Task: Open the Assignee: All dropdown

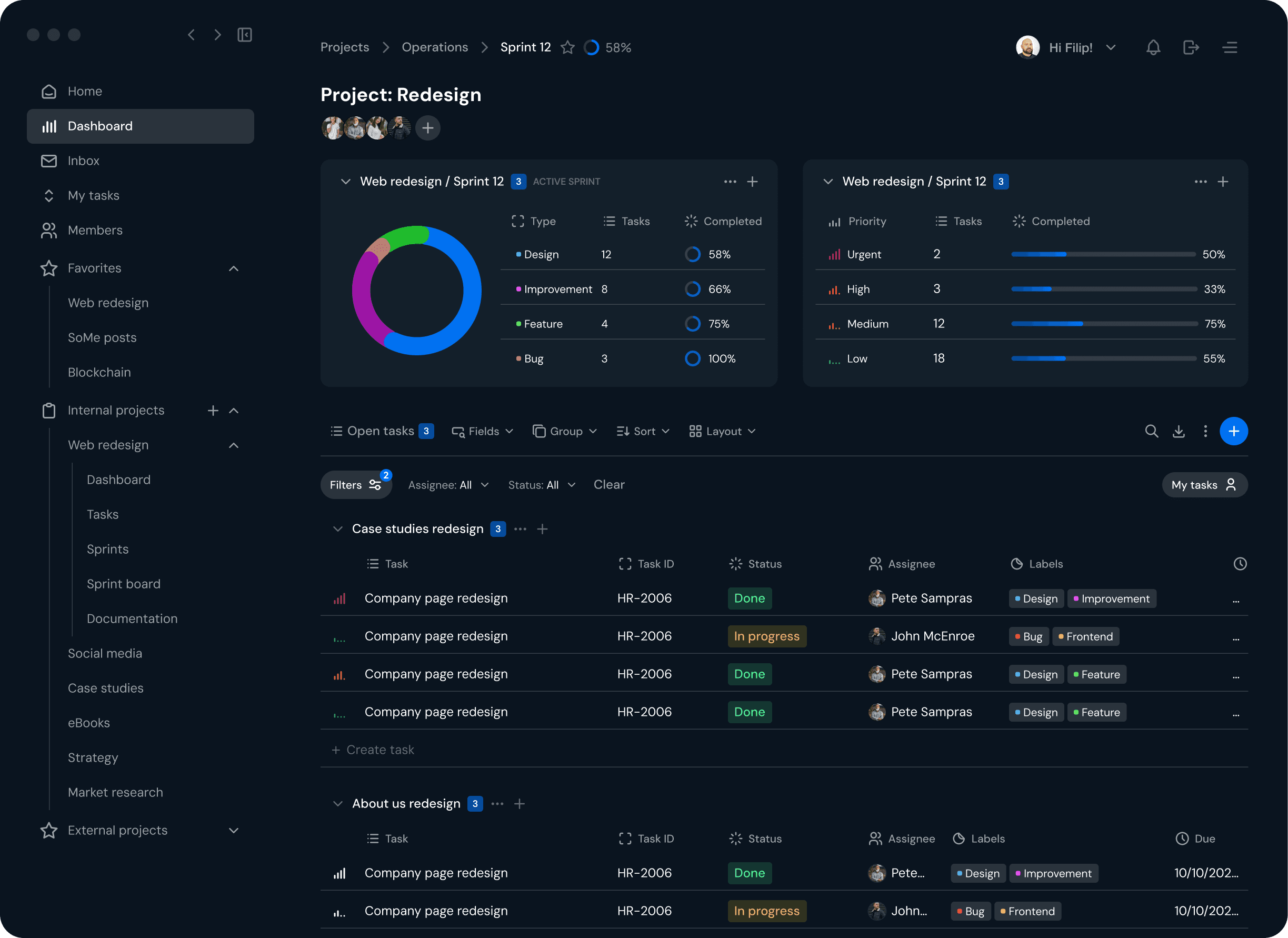Action: (448, 485)
